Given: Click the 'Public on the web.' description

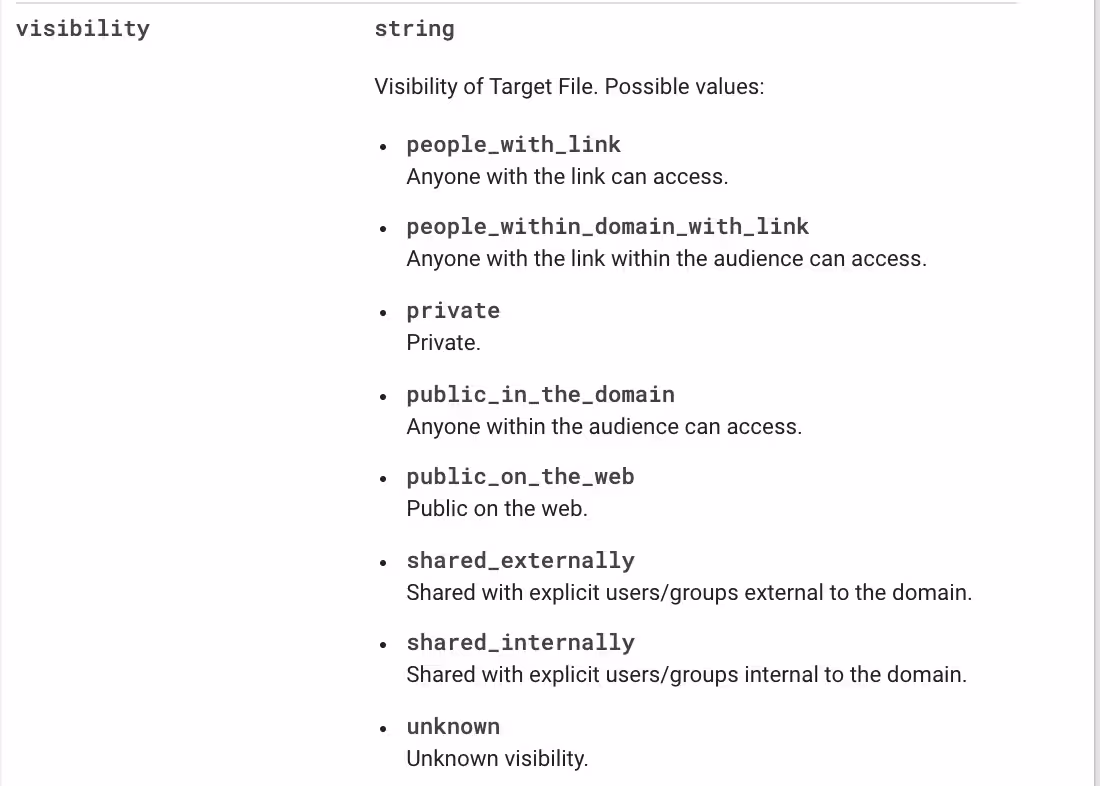Looking at the screenshot, I should [x=497, y=509].
